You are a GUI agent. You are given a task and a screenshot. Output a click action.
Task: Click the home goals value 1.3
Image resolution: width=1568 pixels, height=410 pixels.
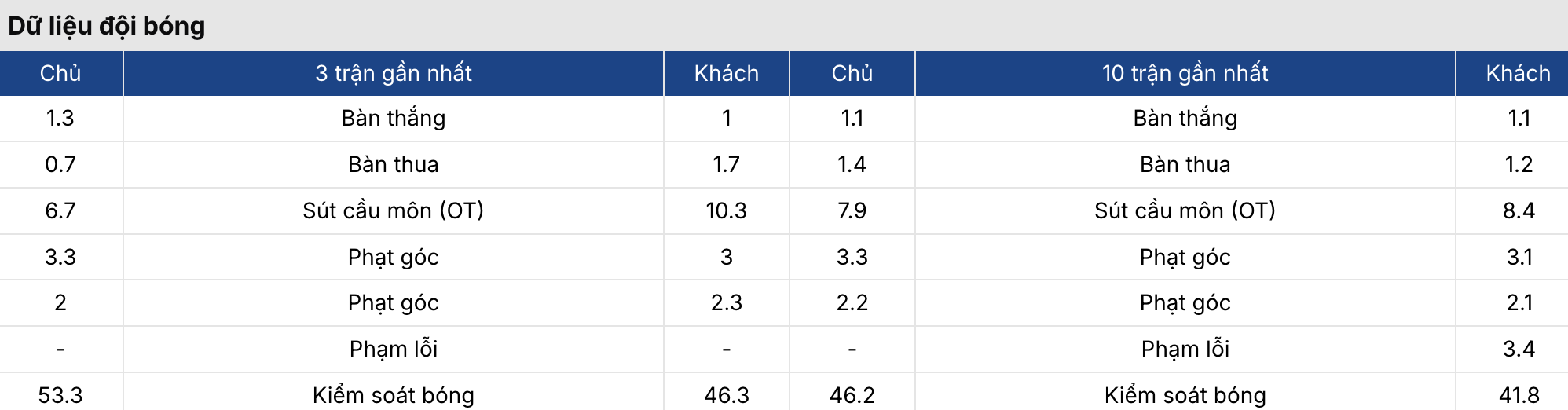pos(60,118)
